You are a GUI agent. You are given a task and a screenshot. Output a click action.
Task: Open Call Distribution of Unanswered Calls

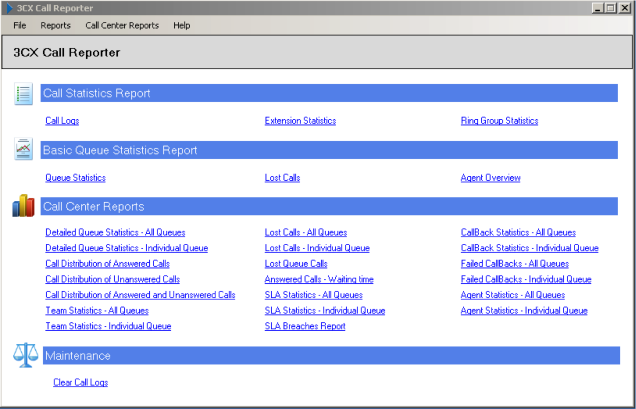tap(112, 279)
